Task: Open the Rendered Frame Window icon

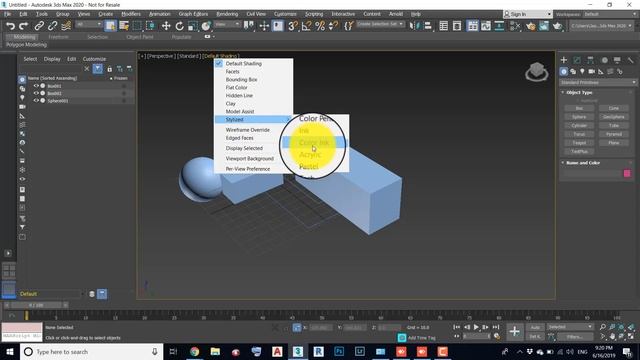Action: tap(544, 26)
